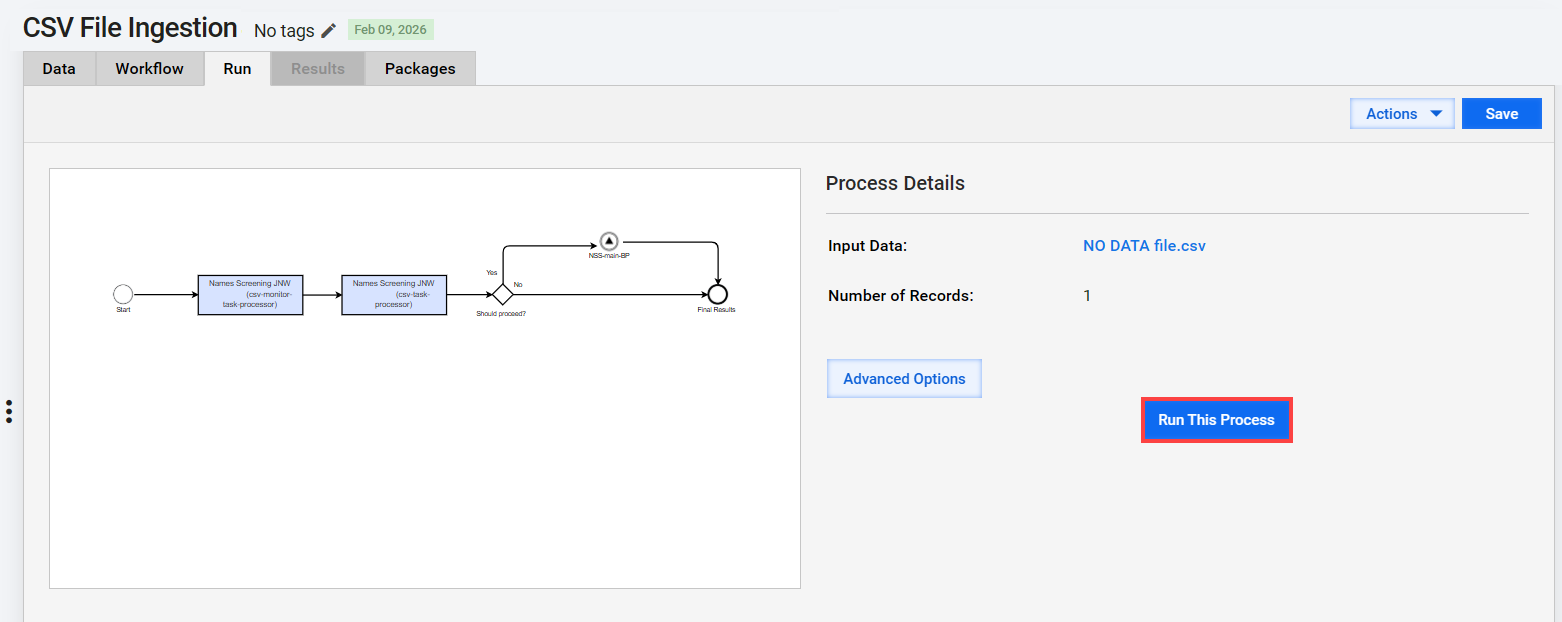
Task: Click the Feb 09, 2026 date badge
Action: (391, 30)
